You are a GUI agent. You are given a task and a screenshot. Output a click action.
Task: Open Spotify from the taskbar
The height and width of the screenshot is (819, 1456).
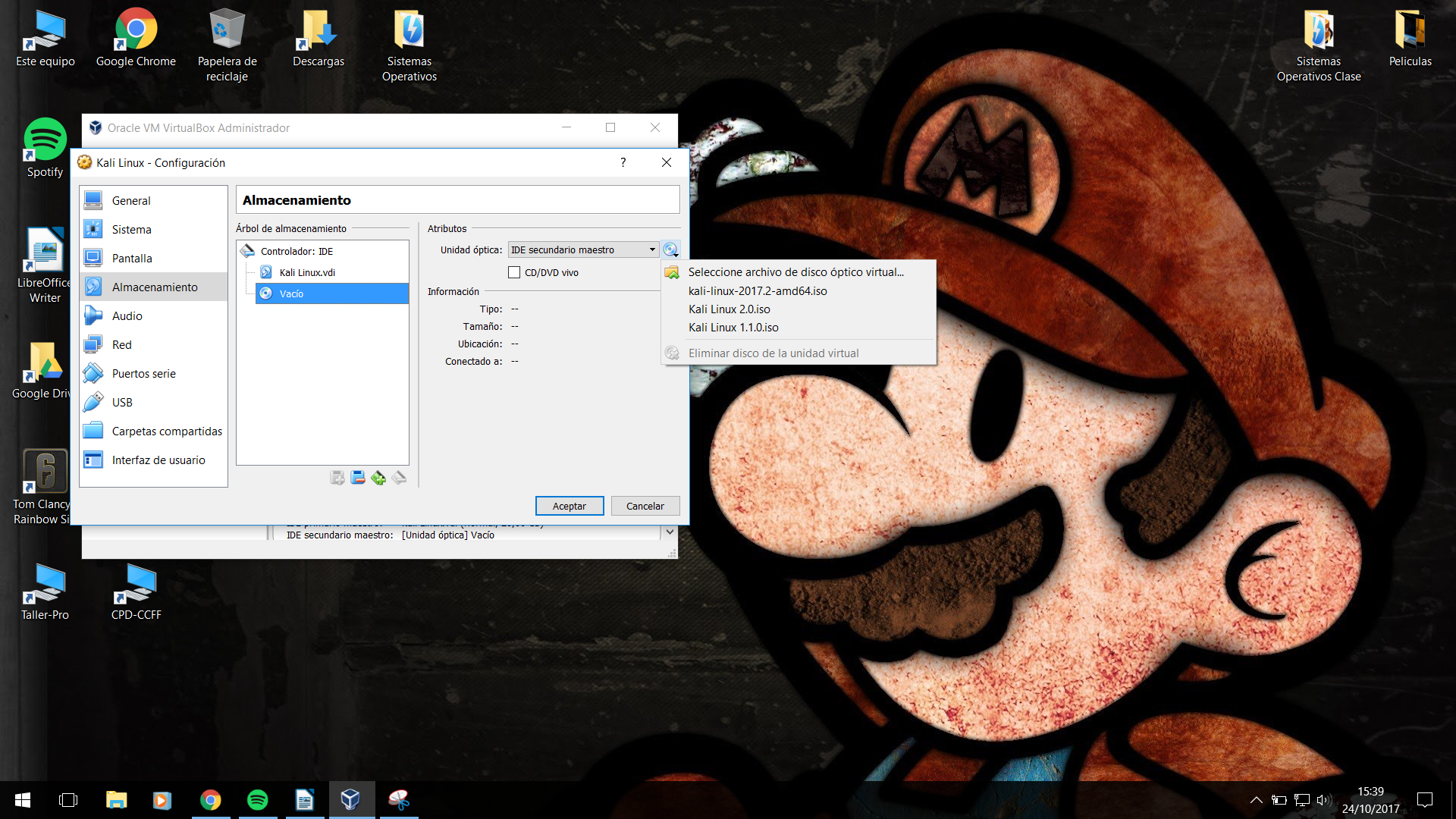pos(257,800)
